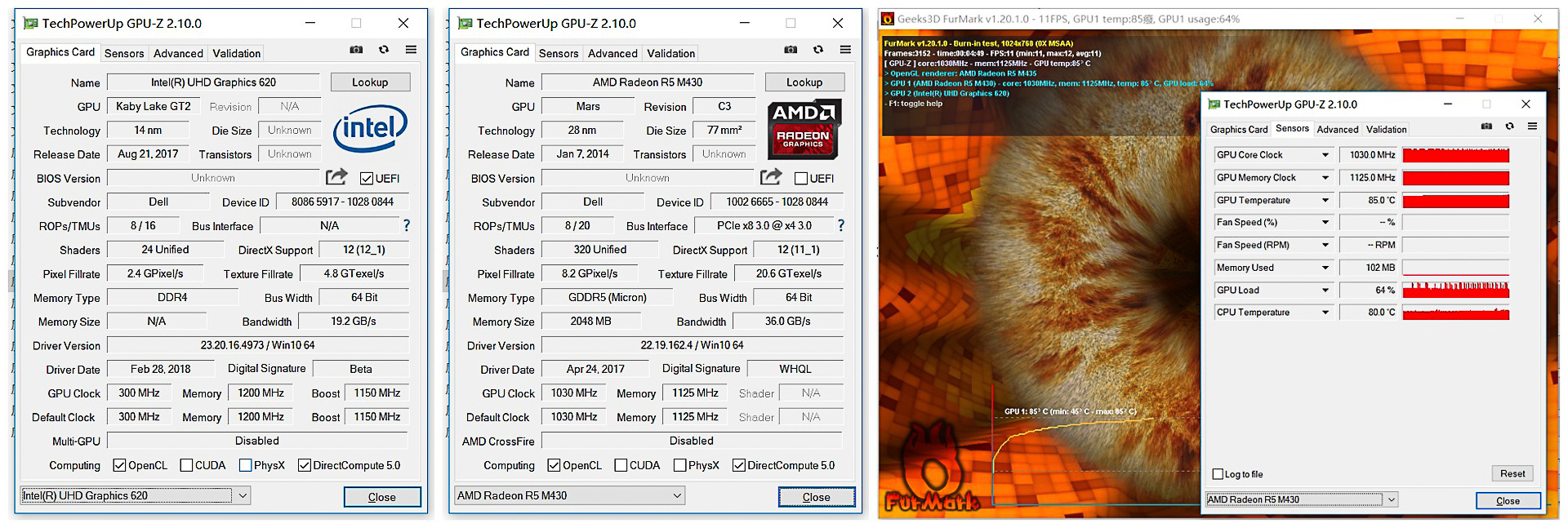
Task: Open Sensors tab in AMD GPU-Z window
Action: tap(559, 53)
